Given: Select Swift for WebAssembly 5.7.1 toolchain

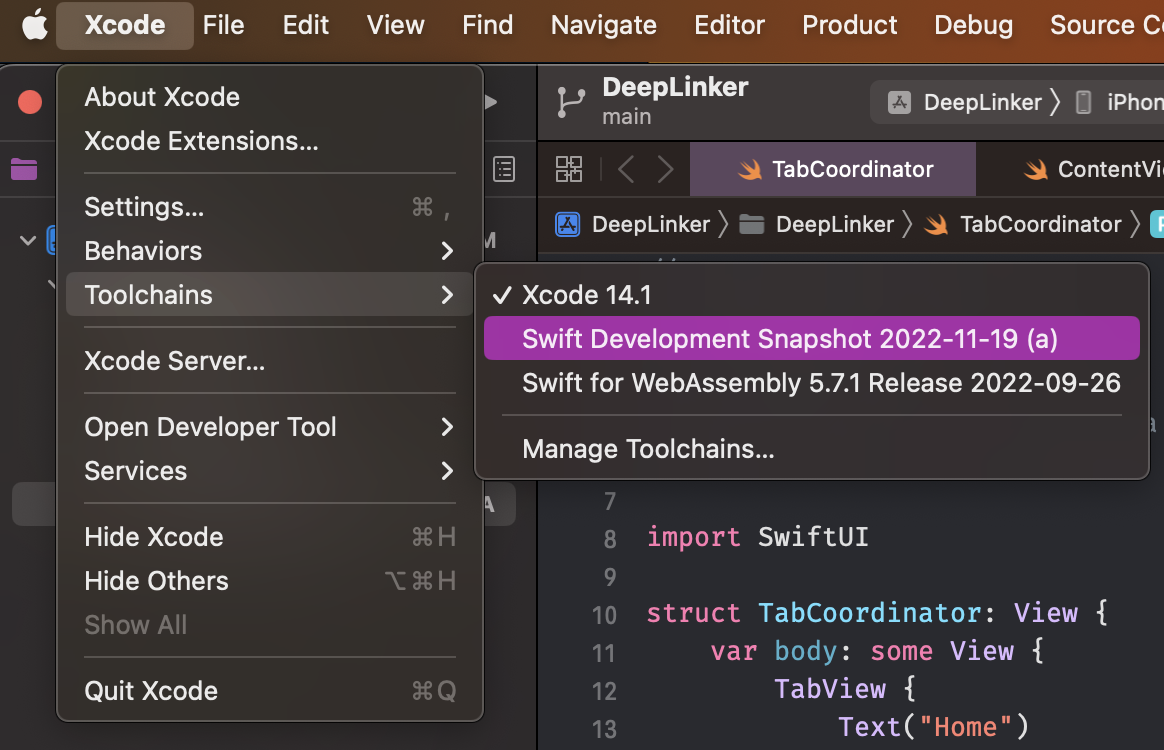Looking at the screenshot, I should pyautogui.click(x=811, y=383).
